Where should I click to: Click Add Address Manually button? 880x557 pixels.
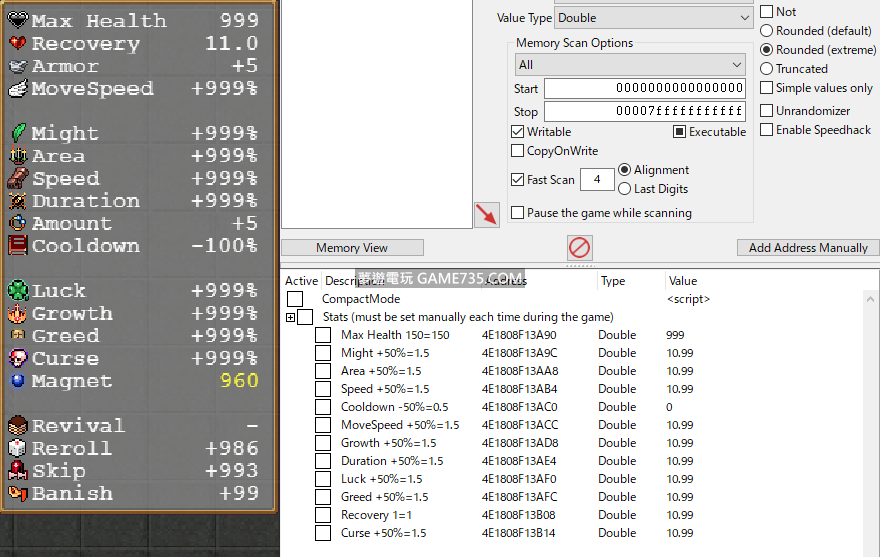(x=808, y=248)
